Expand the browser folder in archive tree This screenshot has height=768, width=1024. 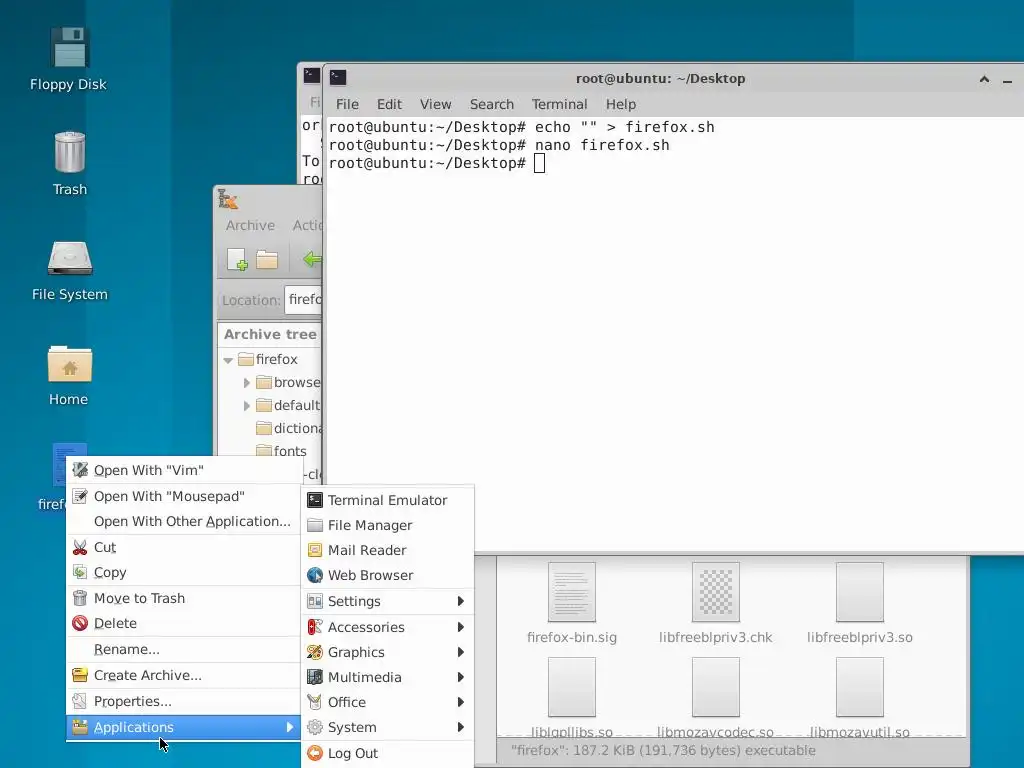tap(247, 383)
